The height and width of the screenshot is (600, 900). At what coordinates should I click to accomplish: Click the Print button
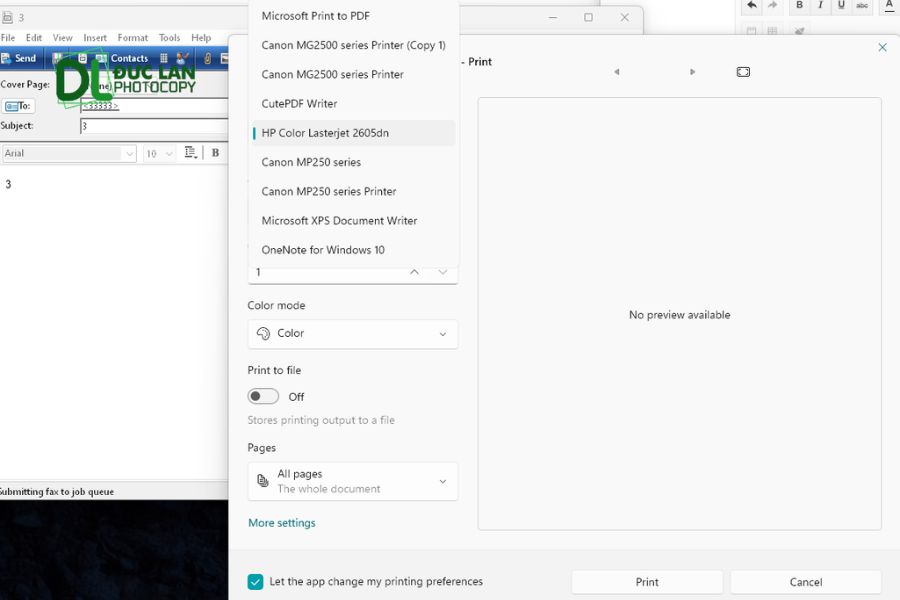[x=647, y=582]
